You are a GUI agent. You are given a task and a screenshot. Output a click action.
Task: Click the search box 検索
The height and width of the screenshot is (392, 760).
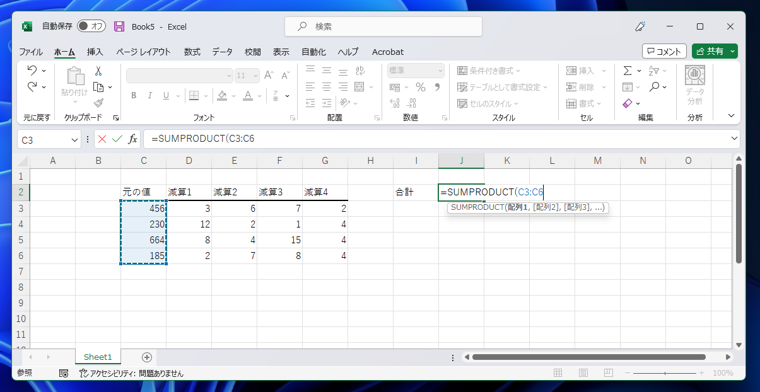click(383, 27)
